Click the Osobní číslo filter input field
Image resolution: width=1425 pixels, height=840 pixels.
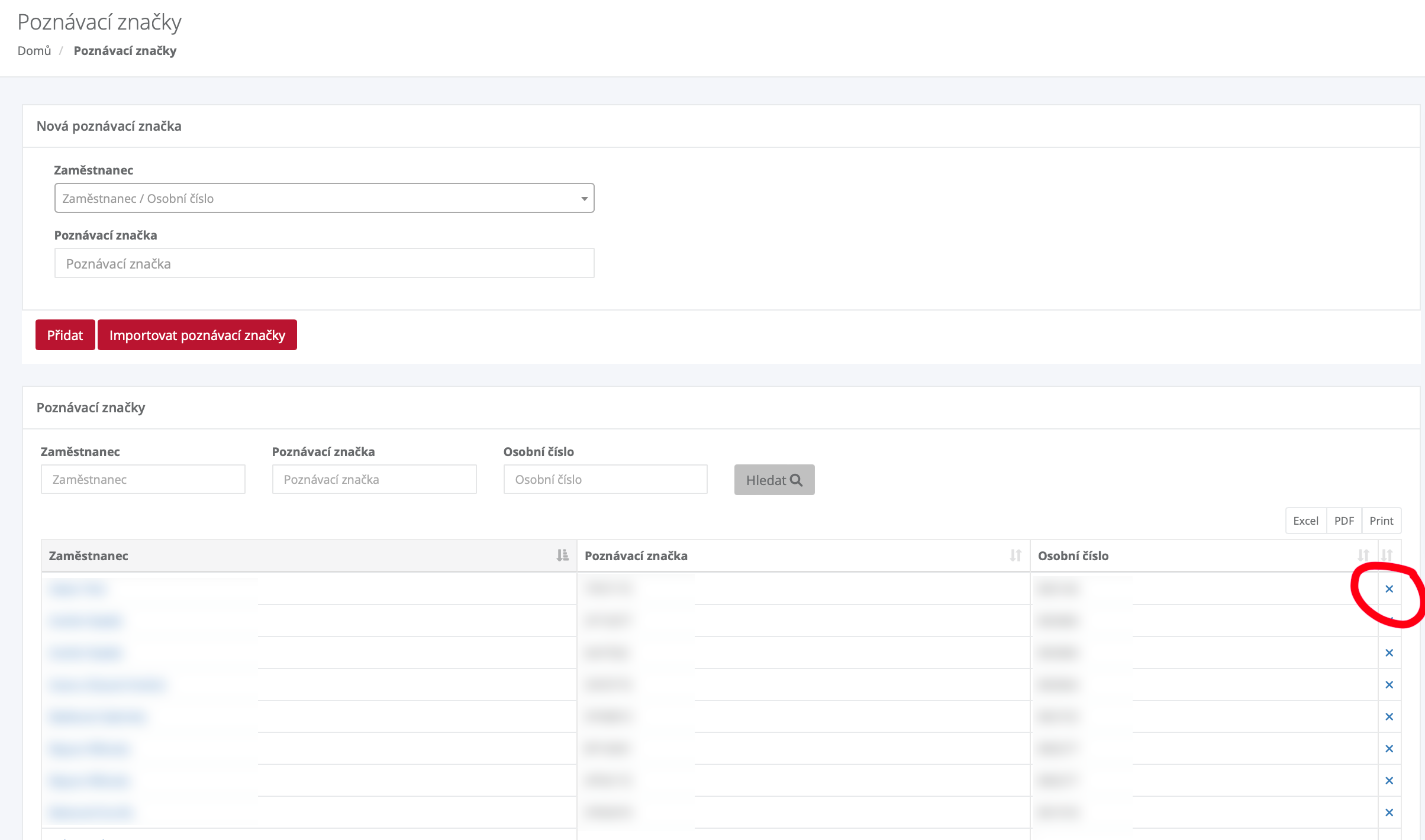(x=605, y=479)
